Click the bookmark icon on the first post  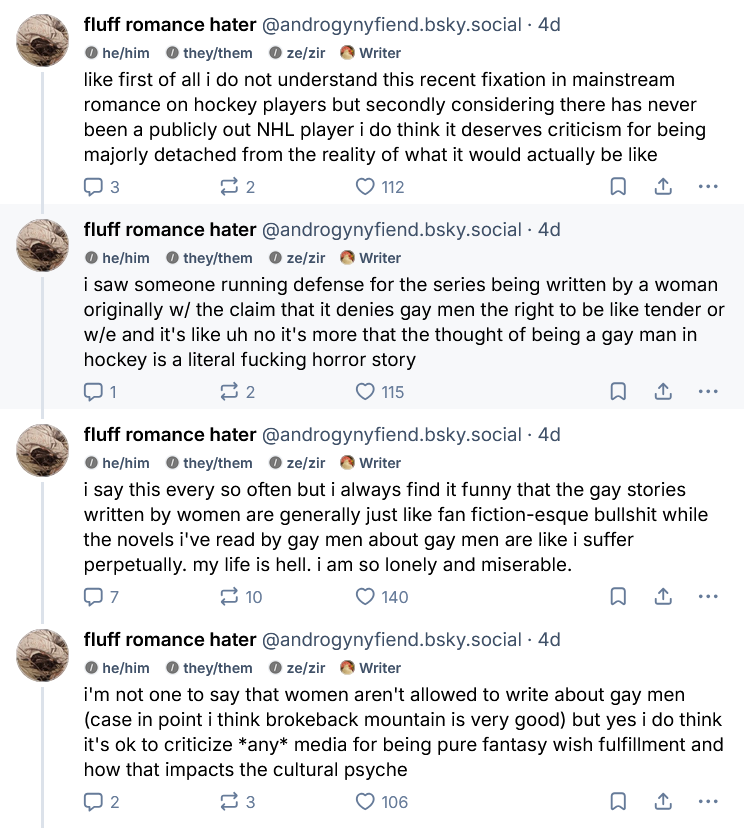617,186
